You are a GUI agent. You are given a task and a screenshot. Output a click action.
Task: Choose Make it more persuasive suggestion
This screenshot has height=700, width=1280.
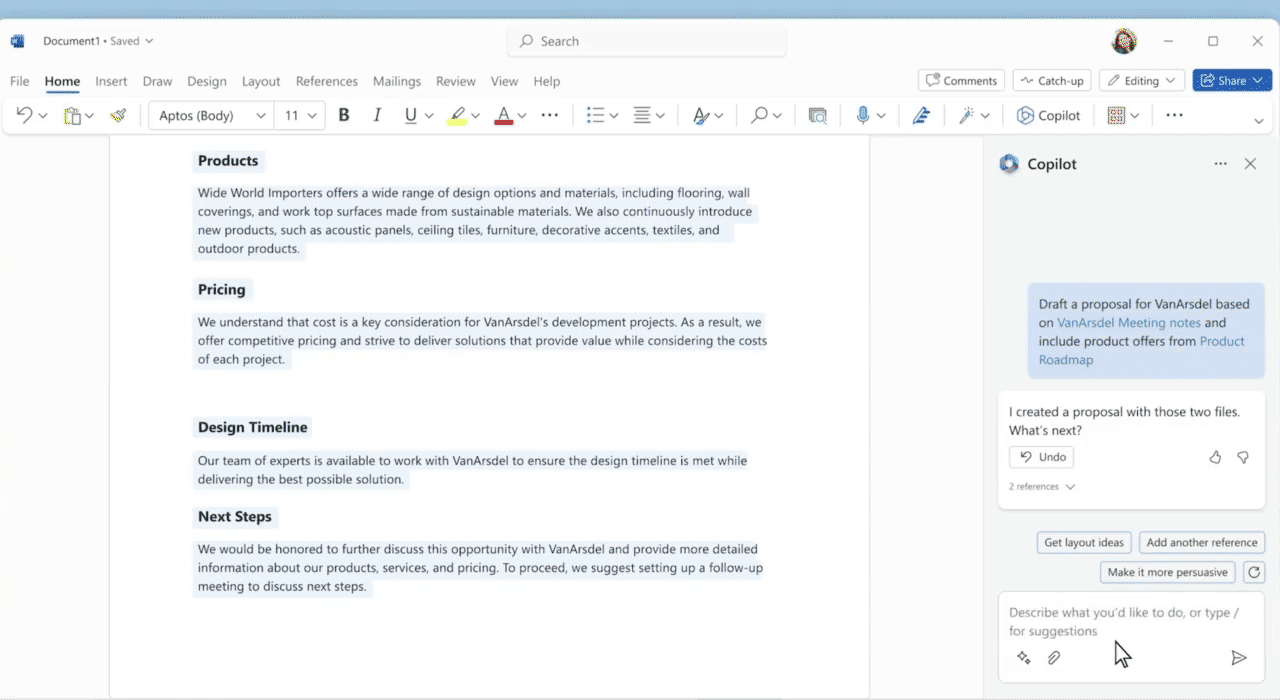tap(1167, 572)
